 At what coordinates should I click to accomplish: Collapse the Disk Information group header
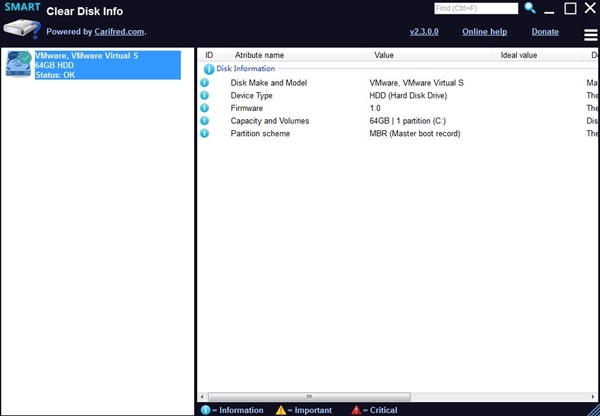245,69
